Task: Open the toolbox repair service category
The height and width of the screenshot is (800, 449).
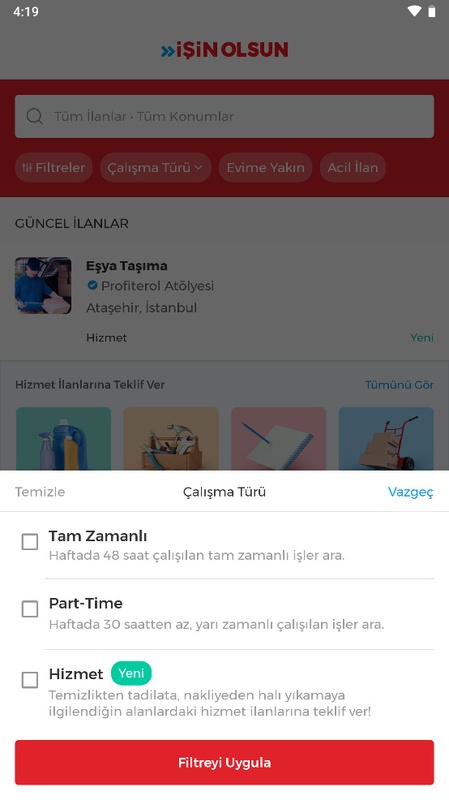Action: [x=171, y=438]
